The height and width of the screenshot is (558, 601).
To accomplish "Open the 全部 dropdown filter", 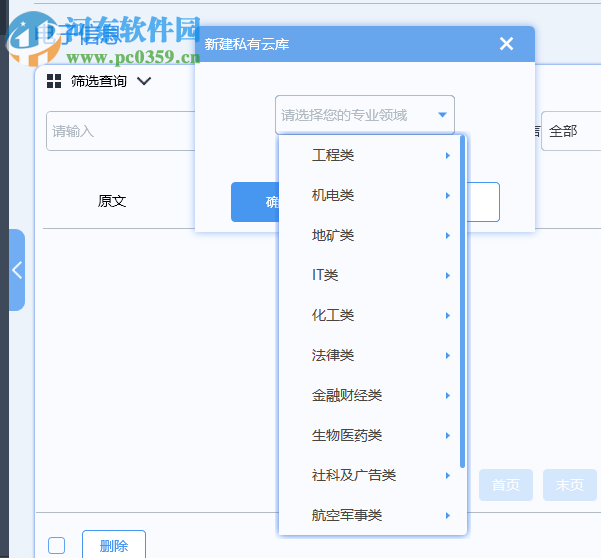I will point(571,131).
